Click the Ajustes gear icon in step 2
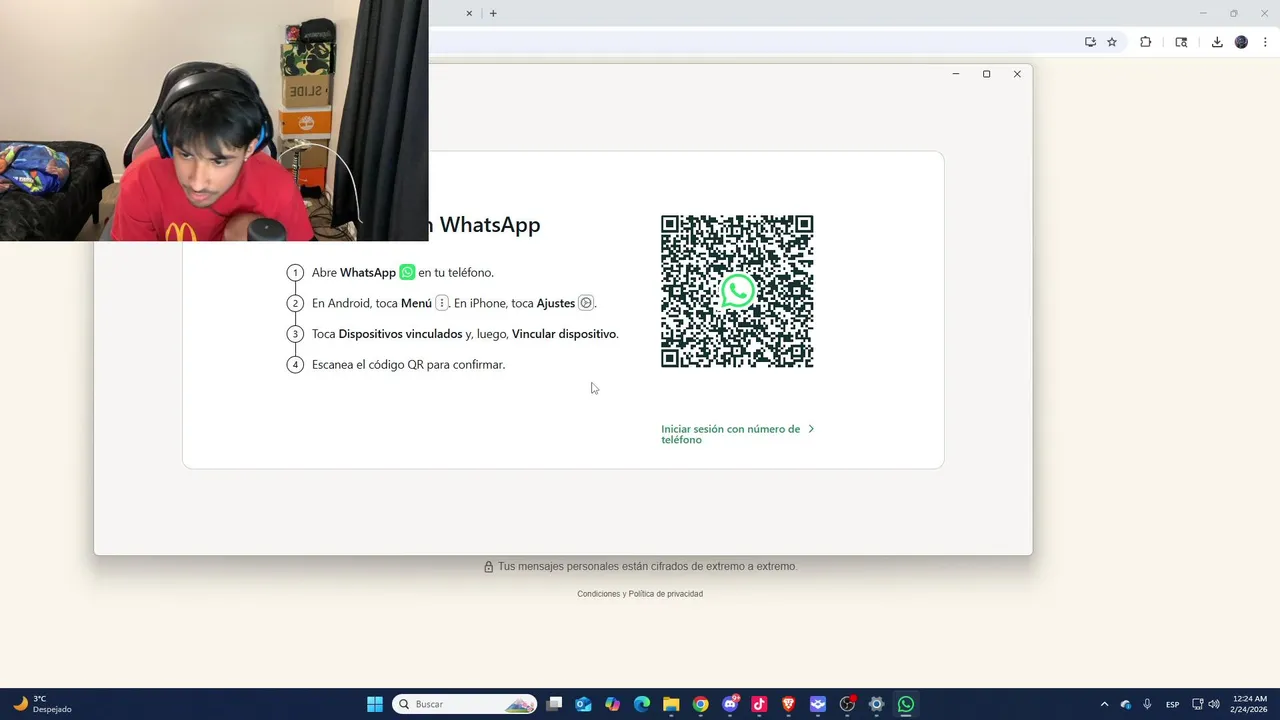 tap(586, 303)
